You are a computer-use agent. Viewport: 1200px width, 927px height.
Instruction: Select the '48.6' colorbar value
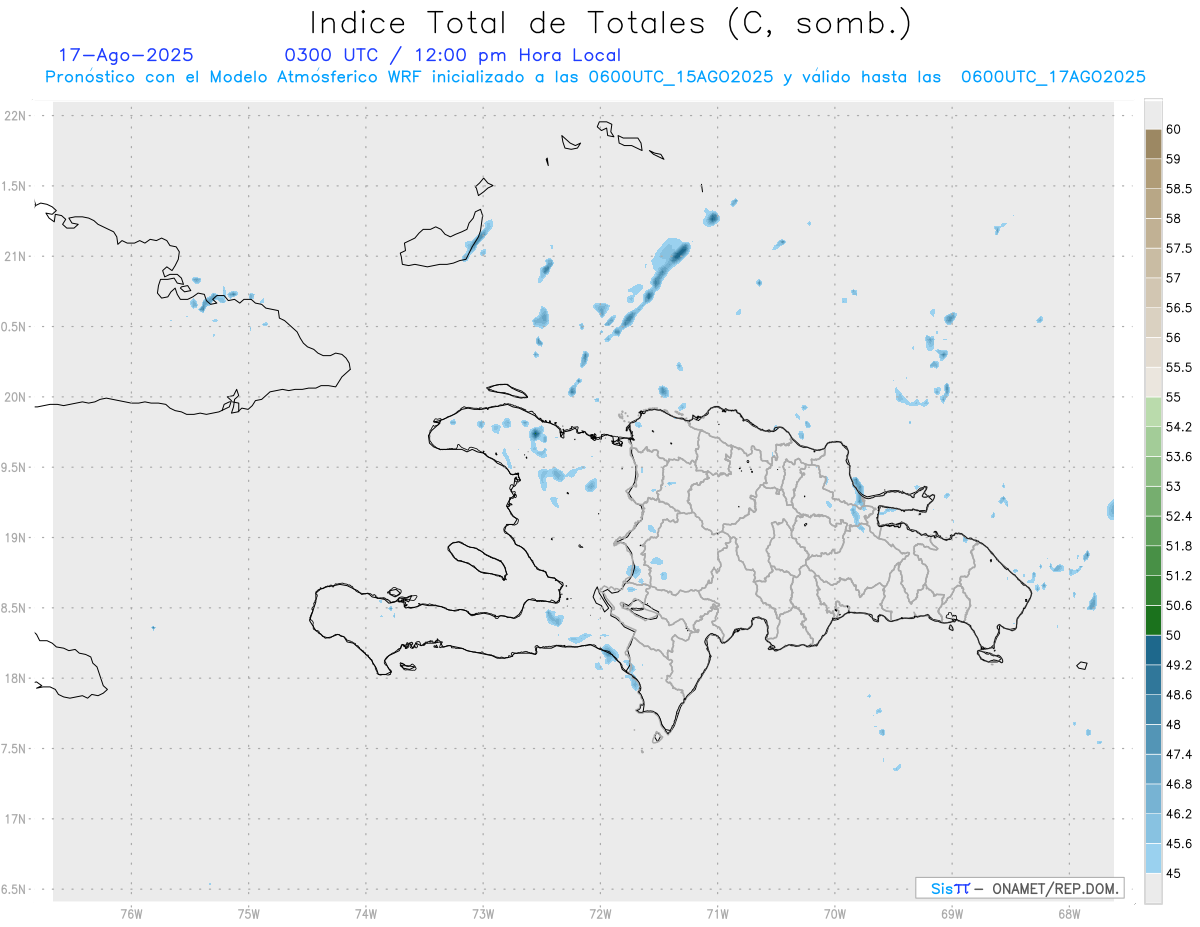[x=1178, y=694]
